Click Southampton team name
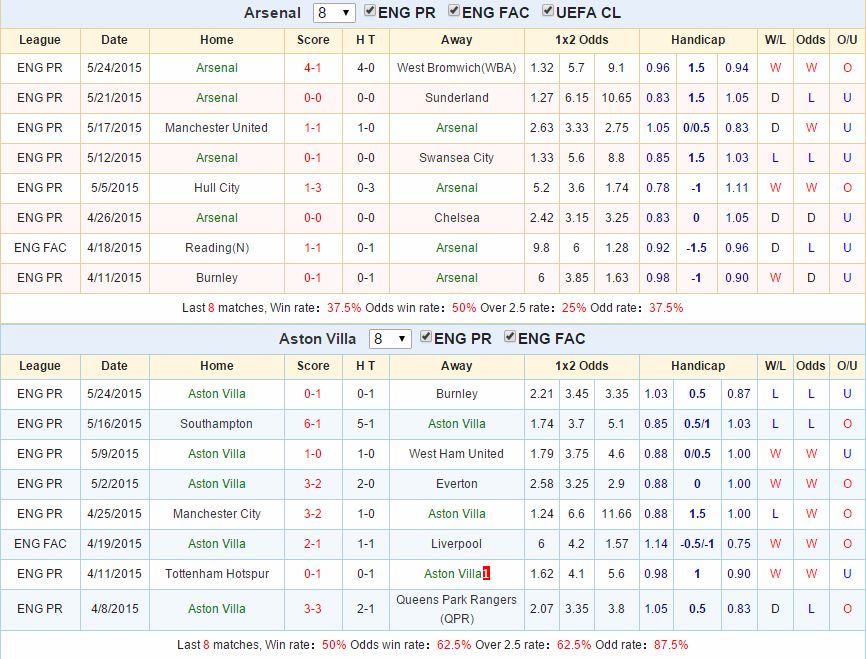866x659 pixels. [x=216, y=424]
